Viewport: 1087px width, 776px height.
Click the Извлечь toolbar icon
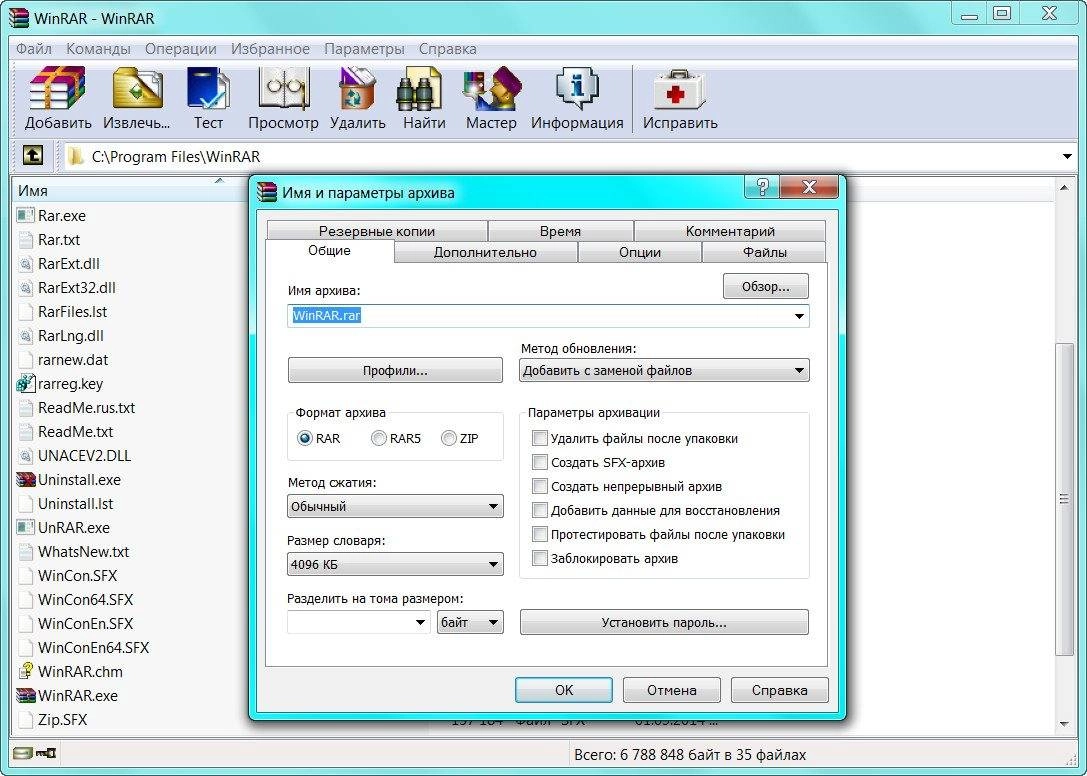tap(137, 89)
